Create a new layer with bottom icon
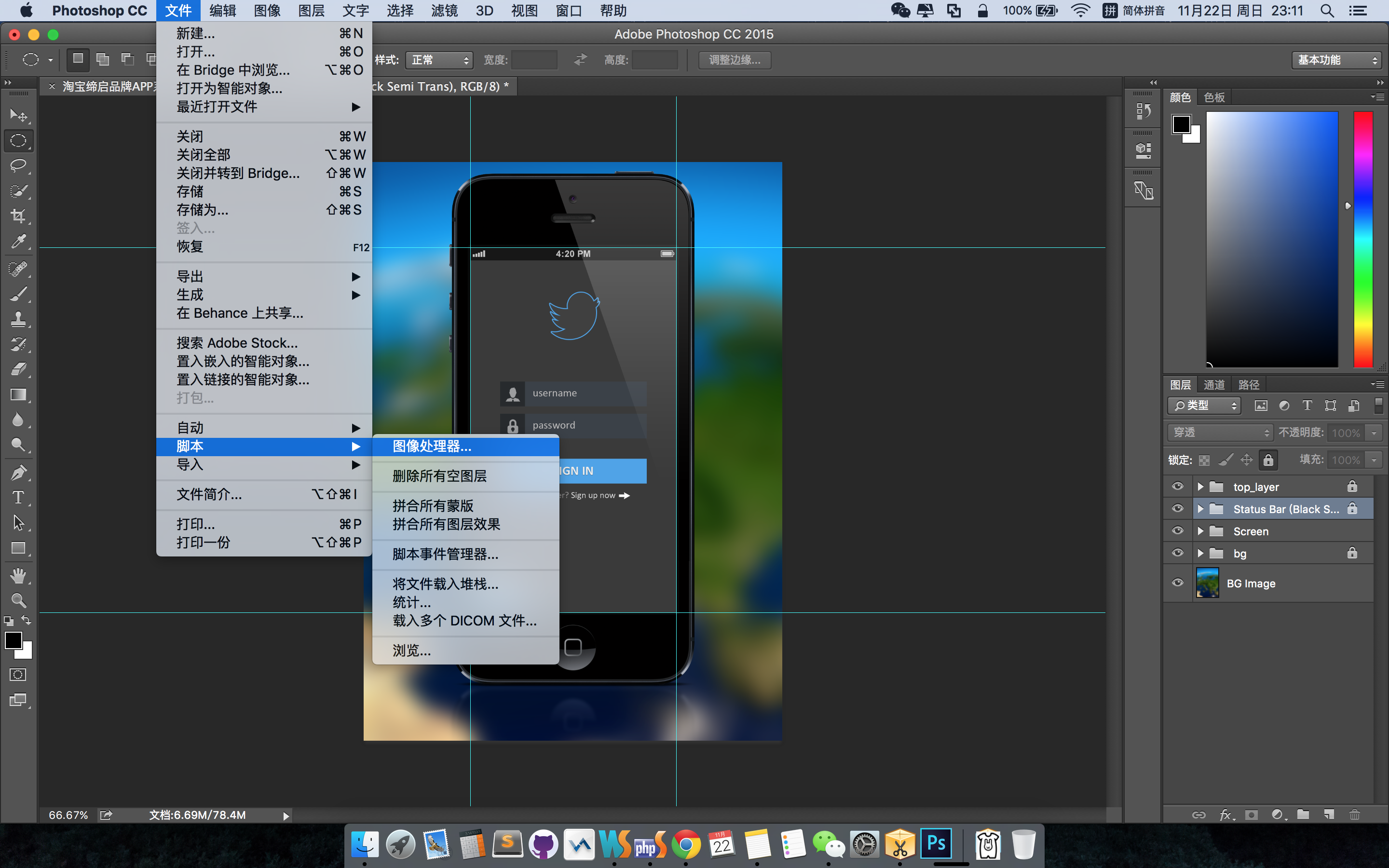The image size is (1389, 868). click(x=1329, y=814)
